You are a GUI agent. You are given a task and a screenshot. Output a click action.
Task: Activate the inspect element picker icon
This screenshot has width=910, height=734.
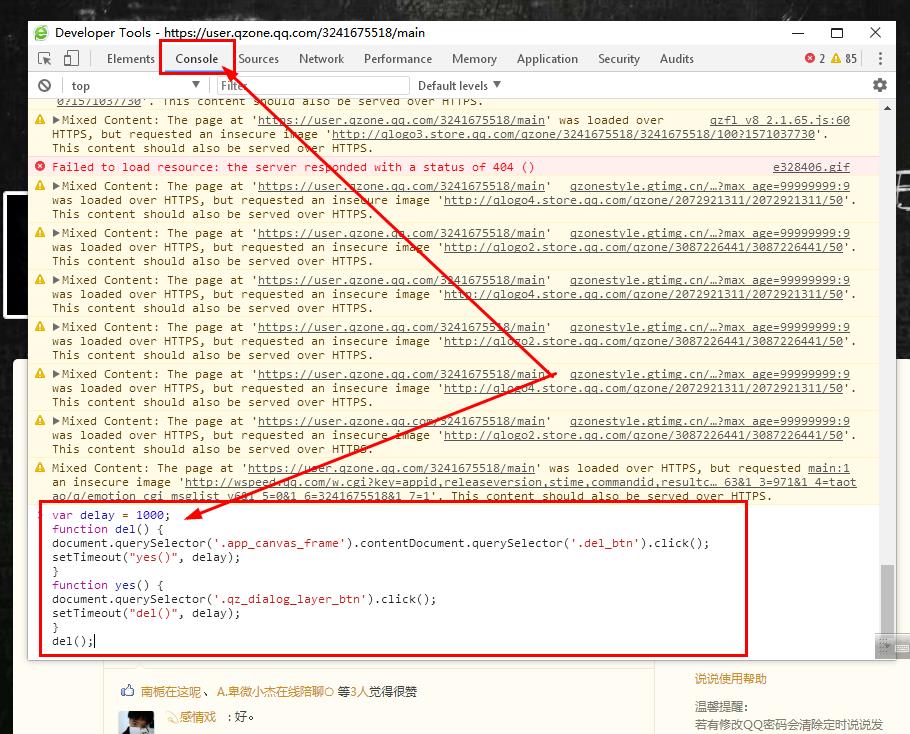pyautogui.click(x=45, y=59)
